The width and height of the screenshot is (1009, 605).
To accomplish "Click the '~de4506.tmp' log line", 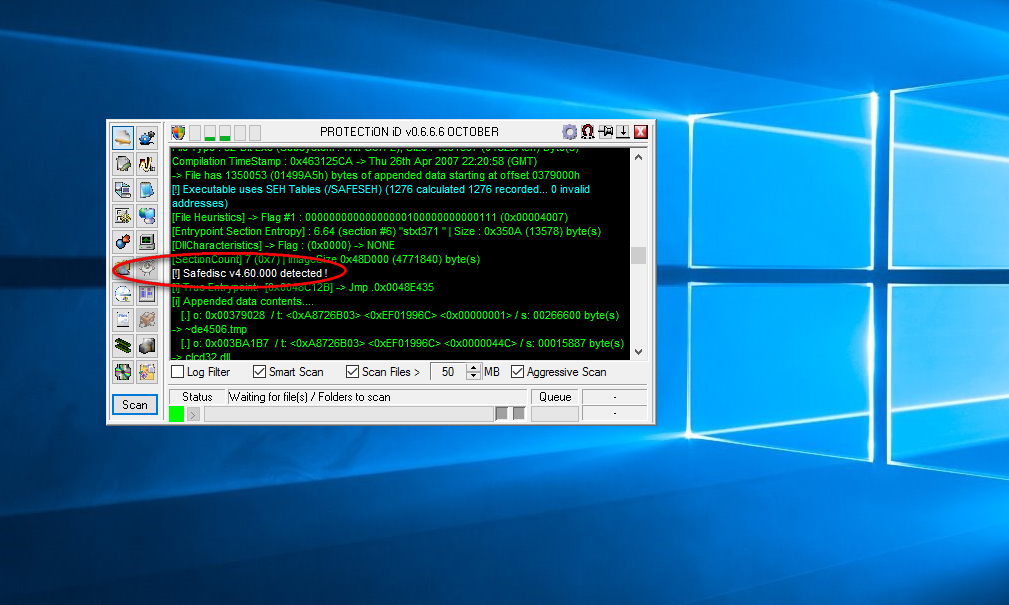I will [x=209, y=330].
